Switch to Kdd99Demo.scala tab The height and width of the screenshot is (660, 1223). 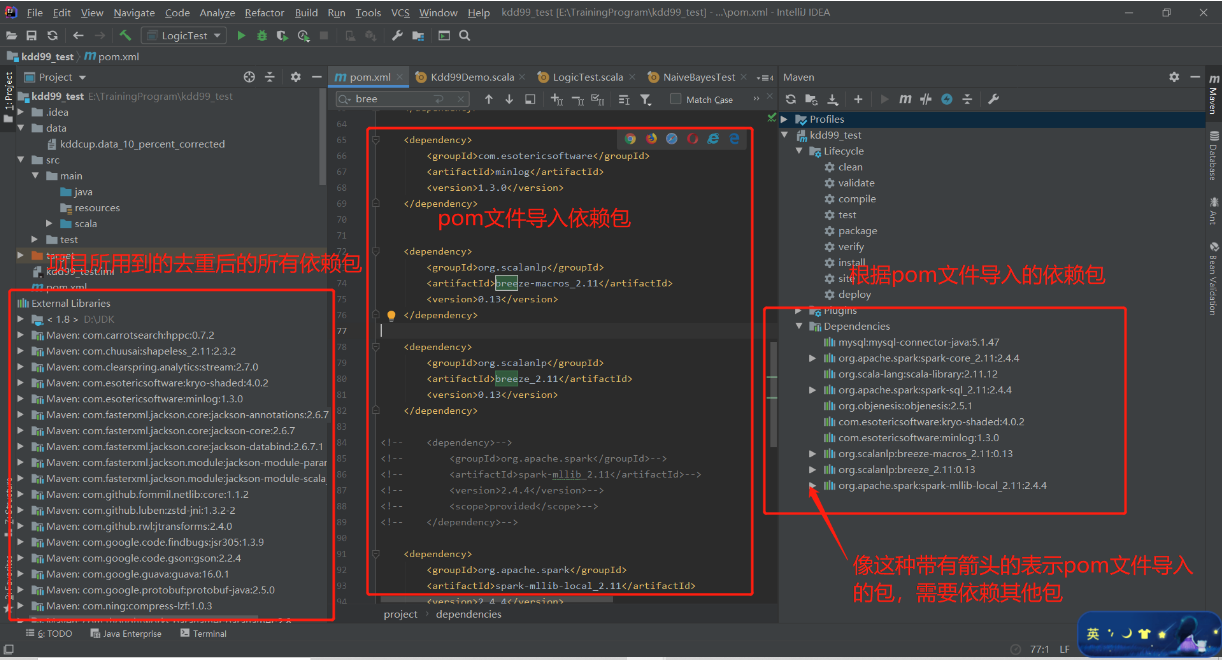tap(465, 77)
